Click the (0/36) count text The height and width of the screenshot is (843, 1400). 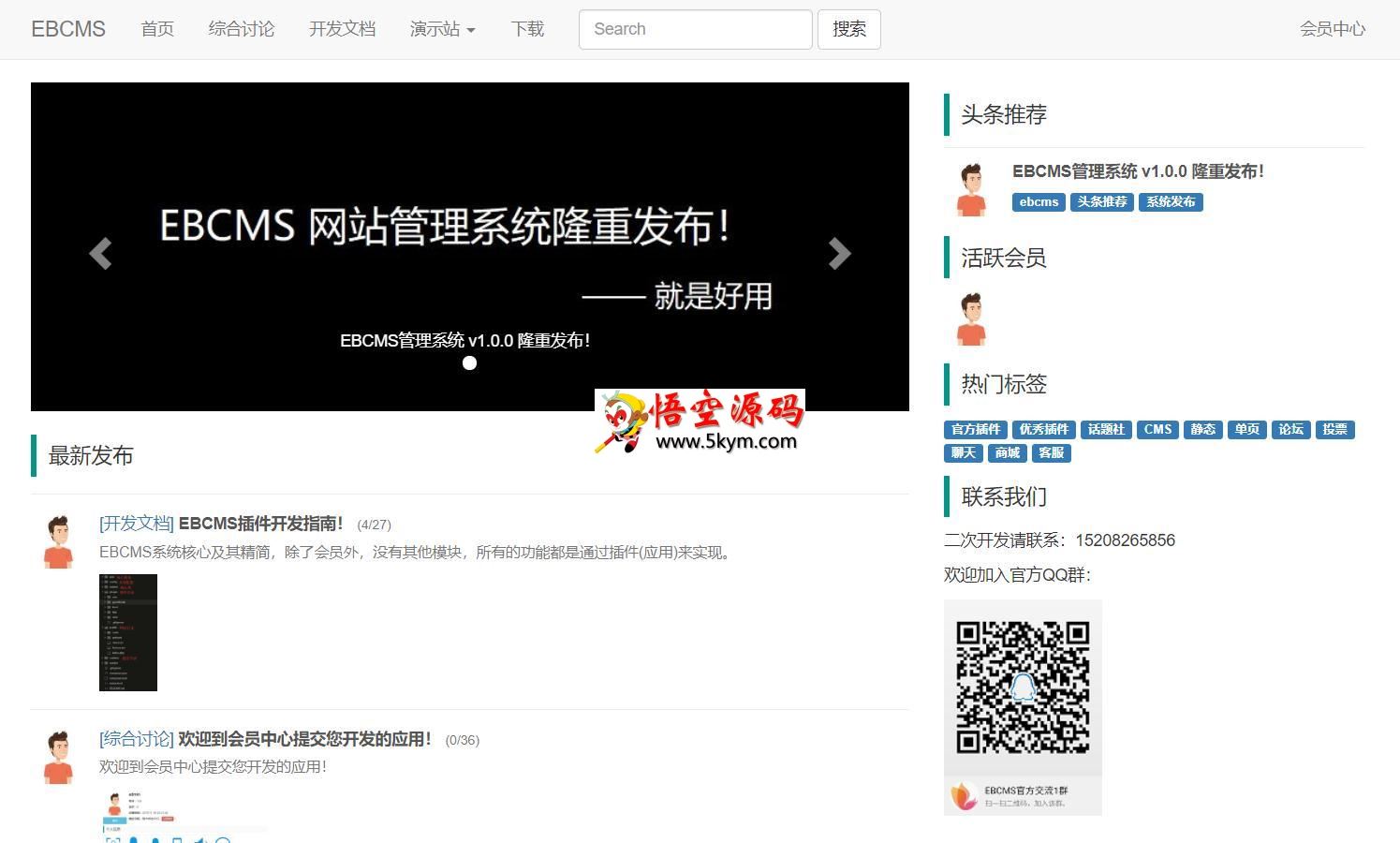[463, 741]
